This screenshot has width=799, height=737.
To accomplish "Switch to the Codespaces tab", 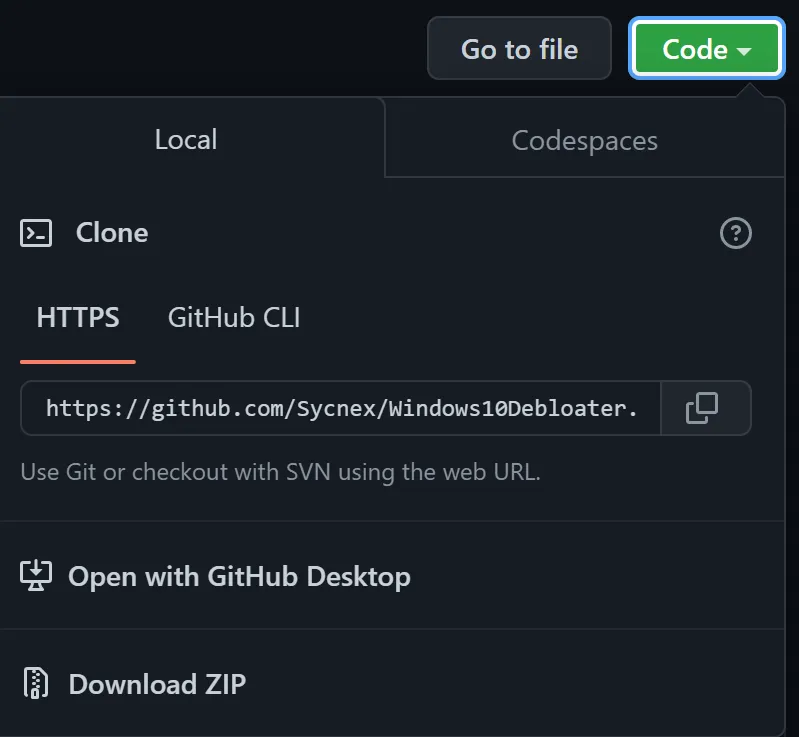I will (584, 140).
